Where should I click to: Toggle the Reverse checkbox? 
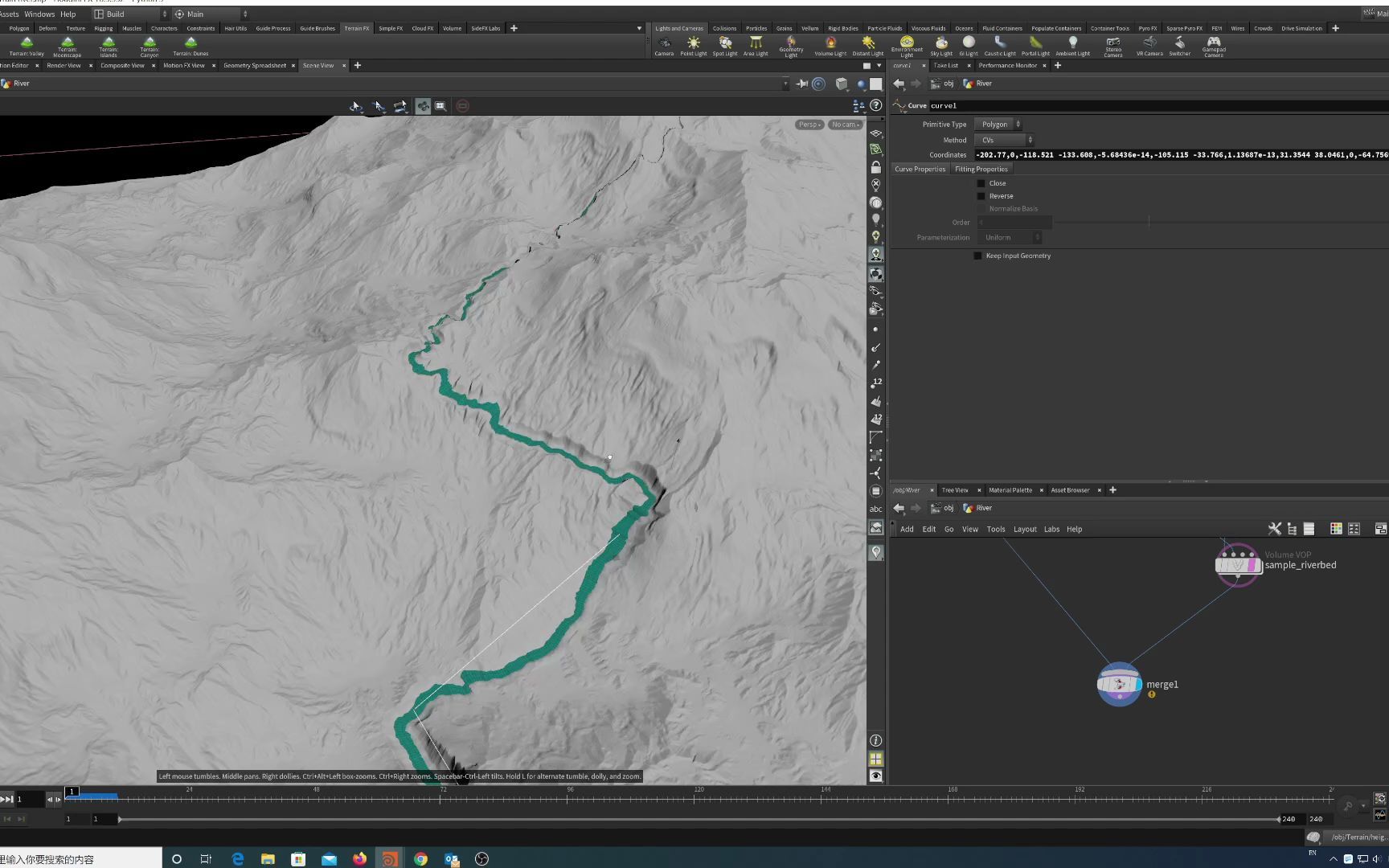[x=981, y=196]
